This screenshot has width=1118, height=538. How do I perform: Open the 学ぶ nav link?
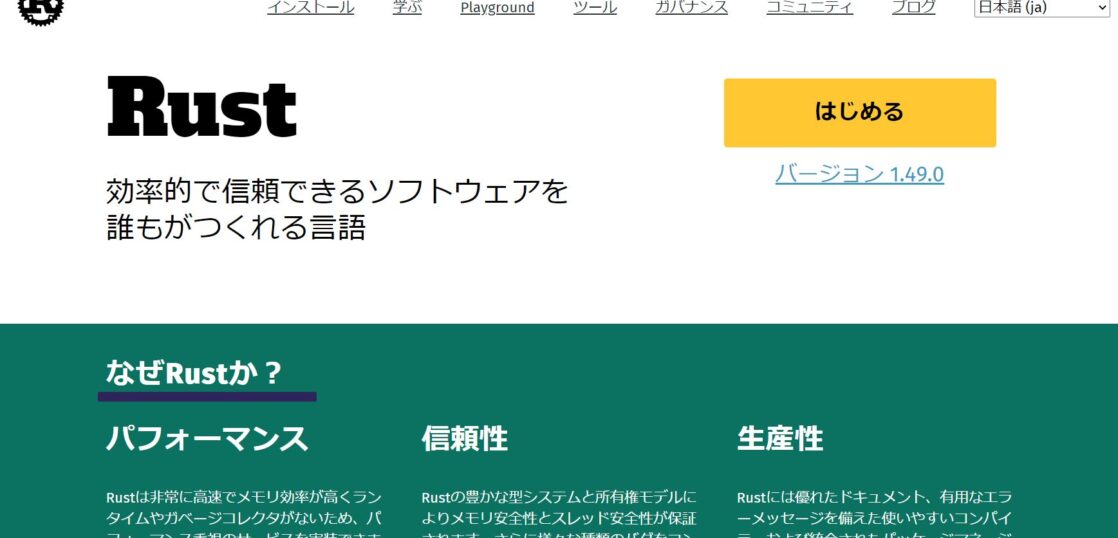pos(407,7)
